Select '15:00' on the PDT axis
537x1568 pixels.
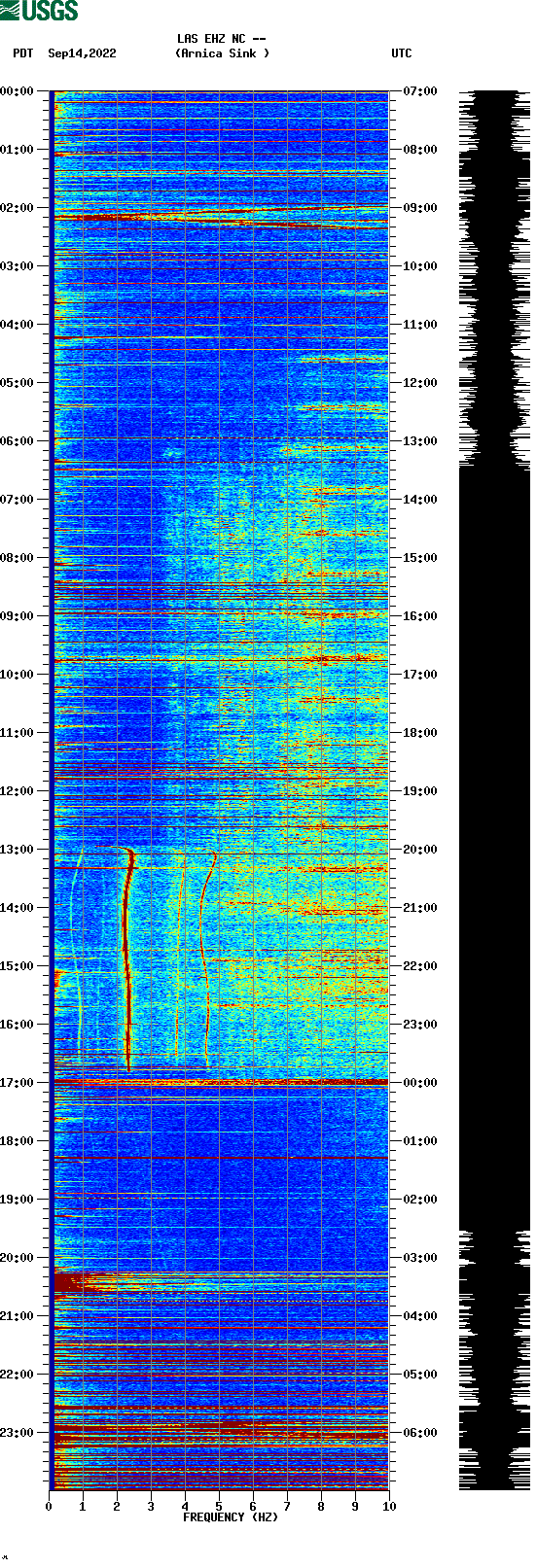[x=18, y=966]
